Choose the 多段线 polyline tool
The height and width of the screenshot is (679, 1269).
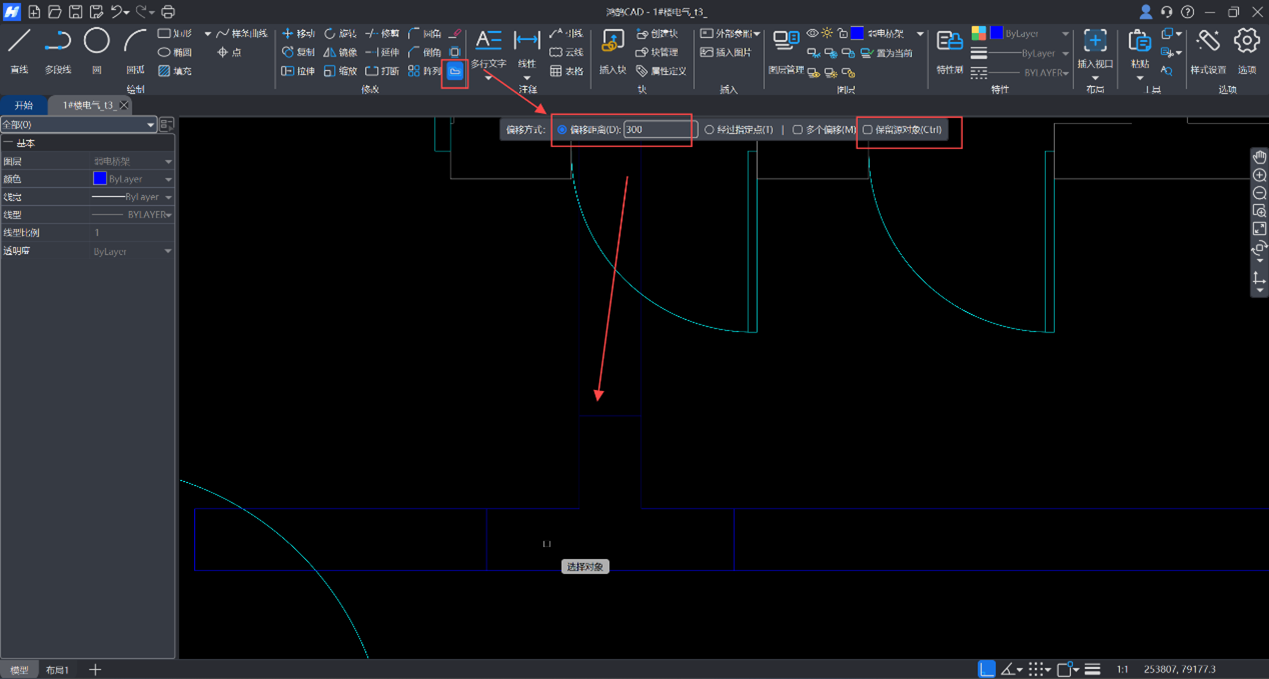(58, 42)
